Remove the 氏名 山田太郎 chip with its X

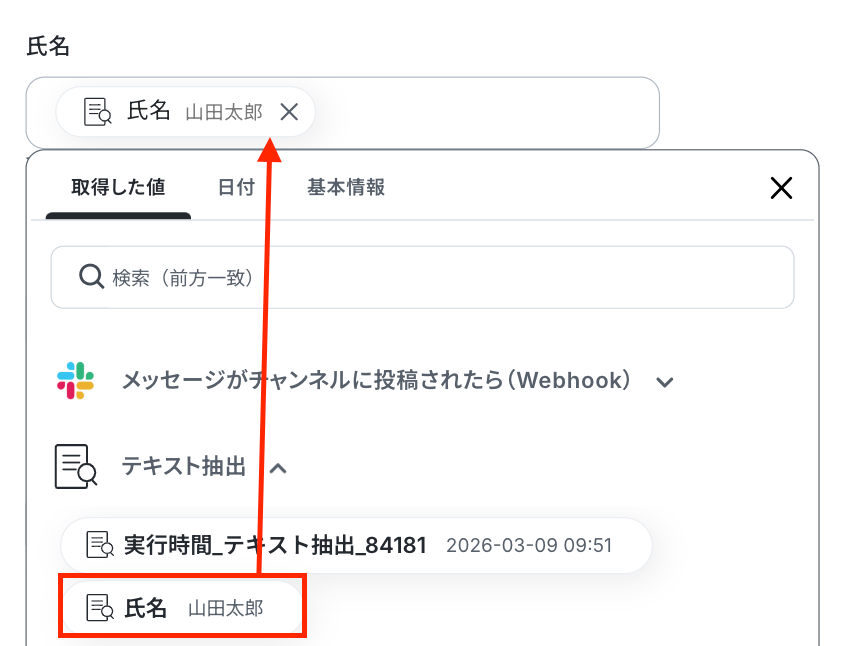click(289, 112)
